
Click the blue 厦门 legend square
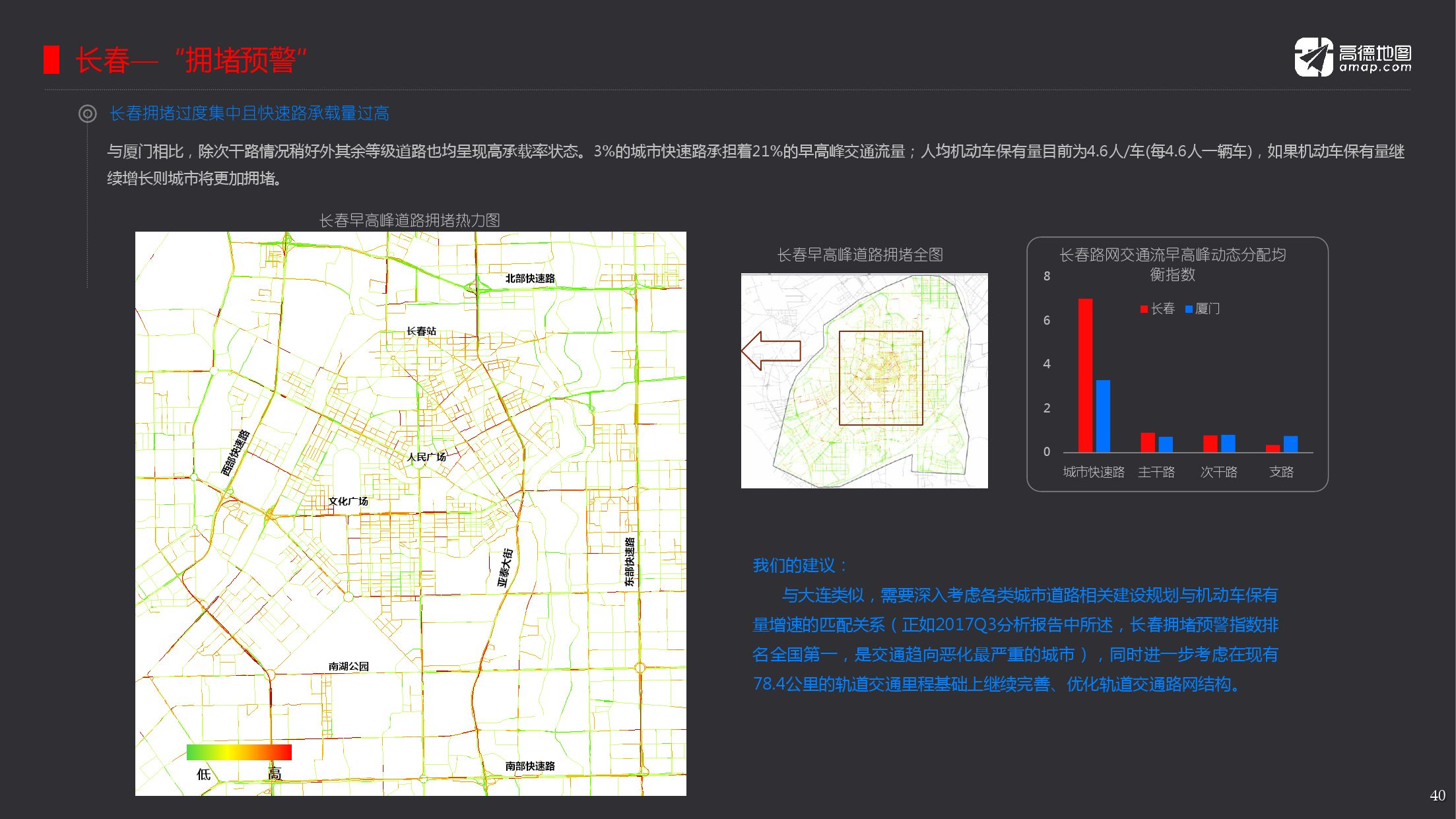1189,309
